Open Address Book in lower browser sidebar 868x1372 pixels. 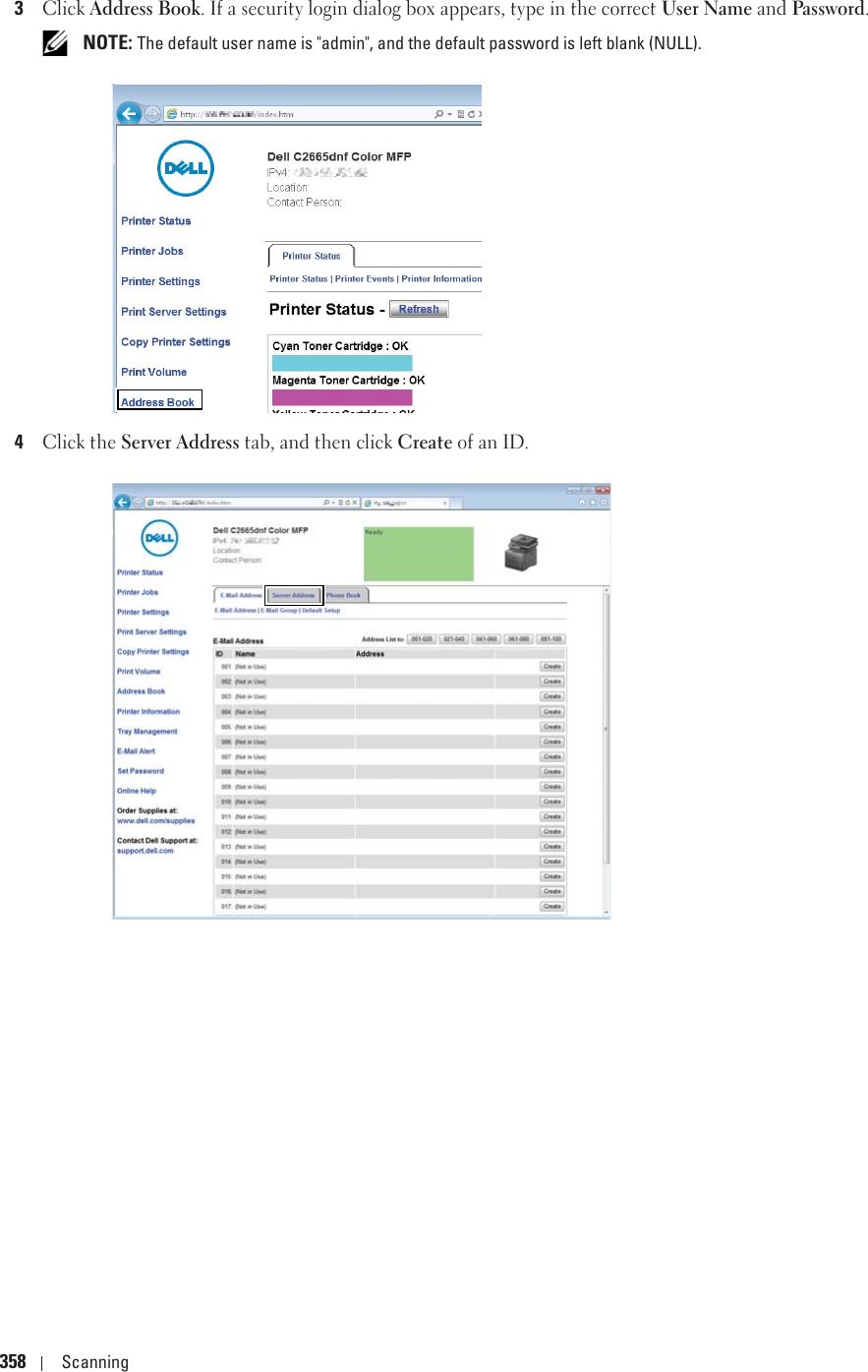pyautogui.click(x=142, y=691)
